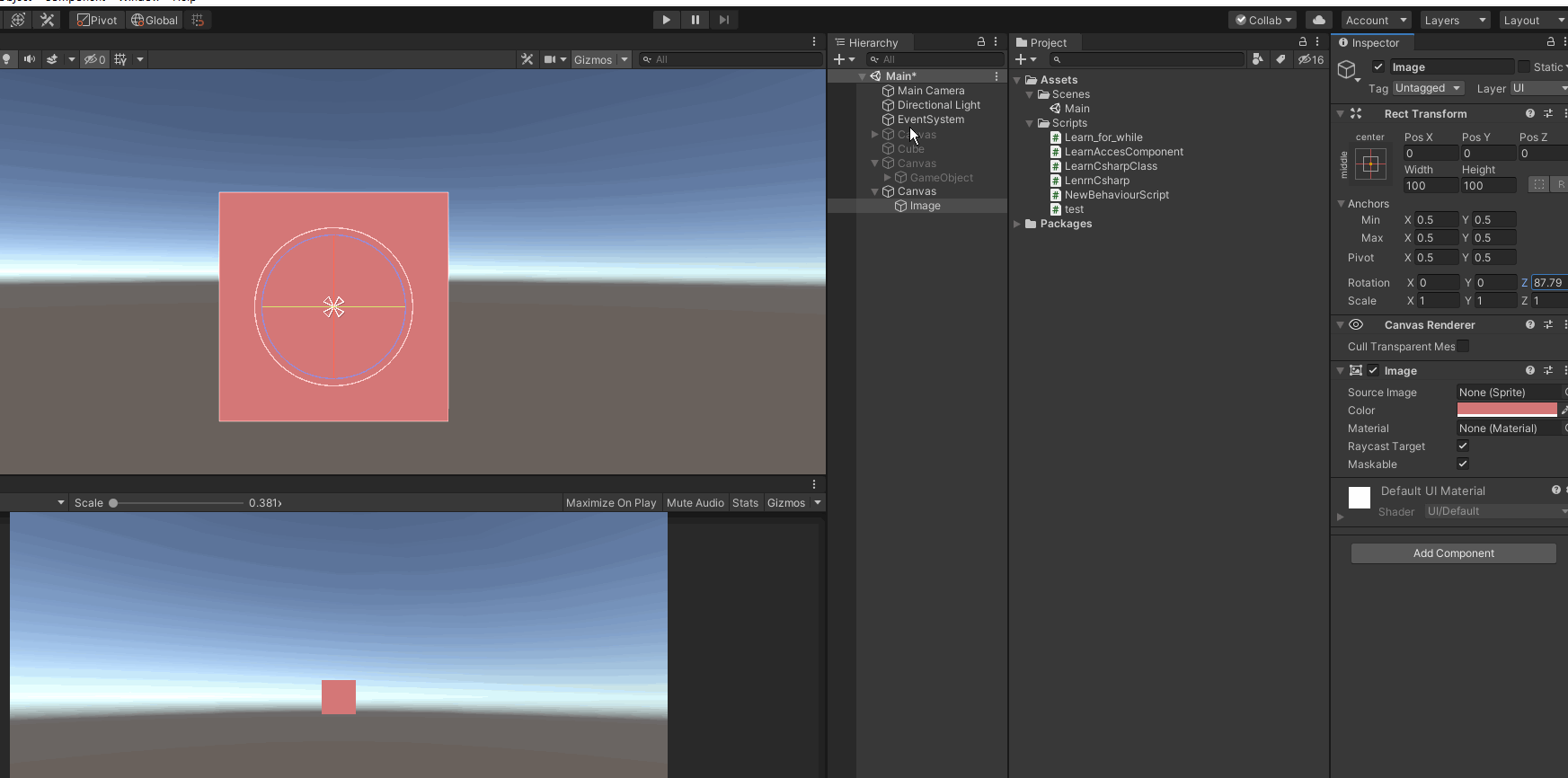The image size is (1568, 778).
Task: Toggle scene effects icon in Scene view
Action: [52, 59]
